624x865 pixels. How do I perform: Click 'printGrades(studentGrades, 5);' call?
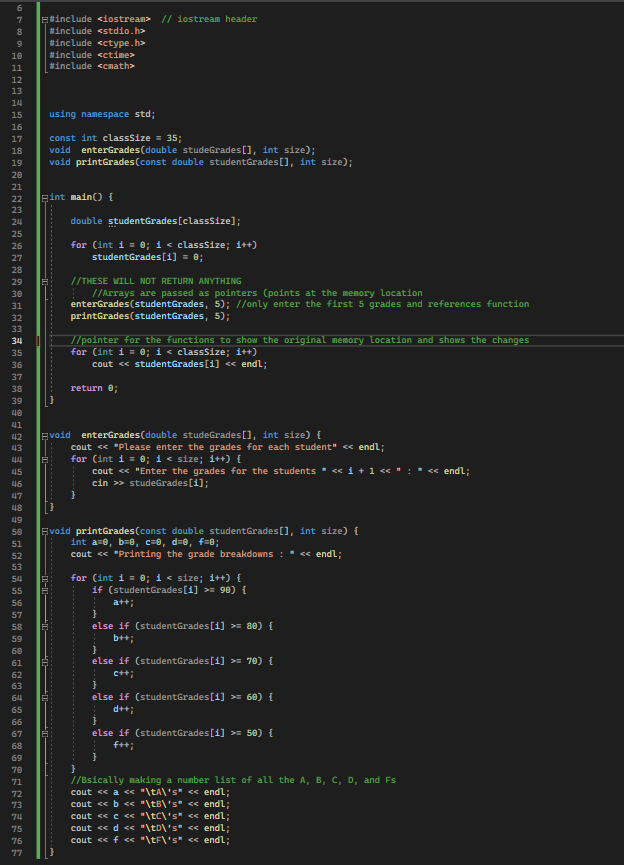tap(151, 316)
